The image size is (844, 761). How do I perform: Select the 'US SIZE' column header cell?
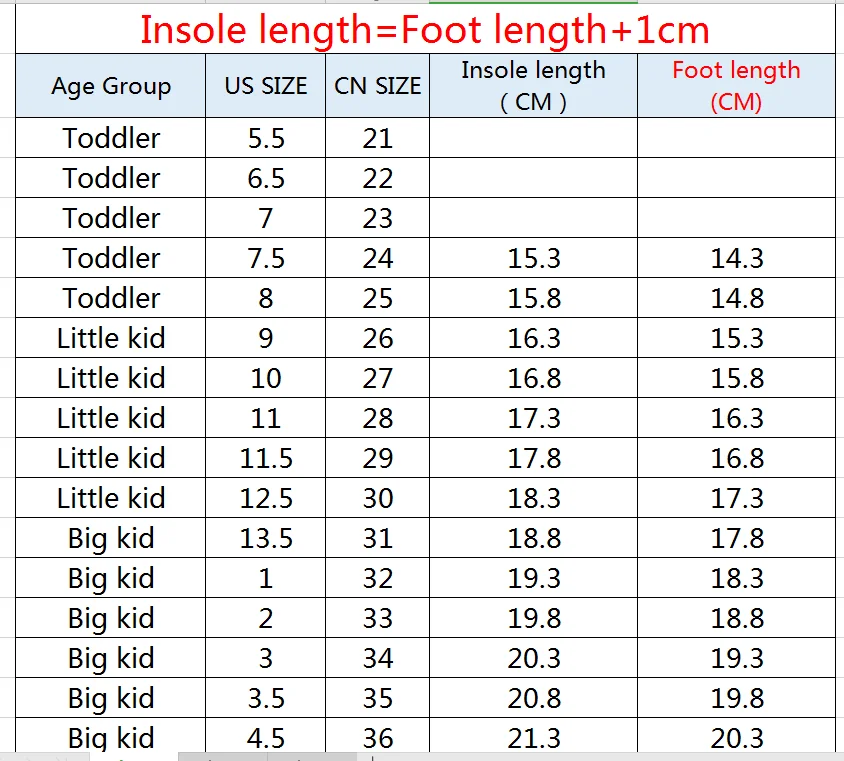click(265, 86)
